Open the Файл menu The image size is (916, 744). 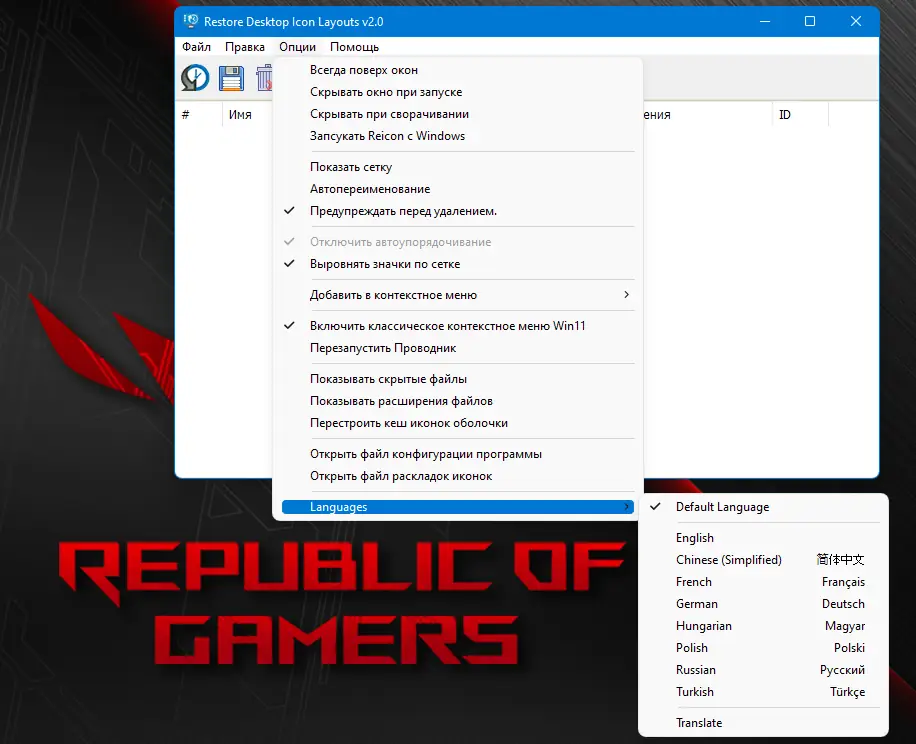(196, 47)
